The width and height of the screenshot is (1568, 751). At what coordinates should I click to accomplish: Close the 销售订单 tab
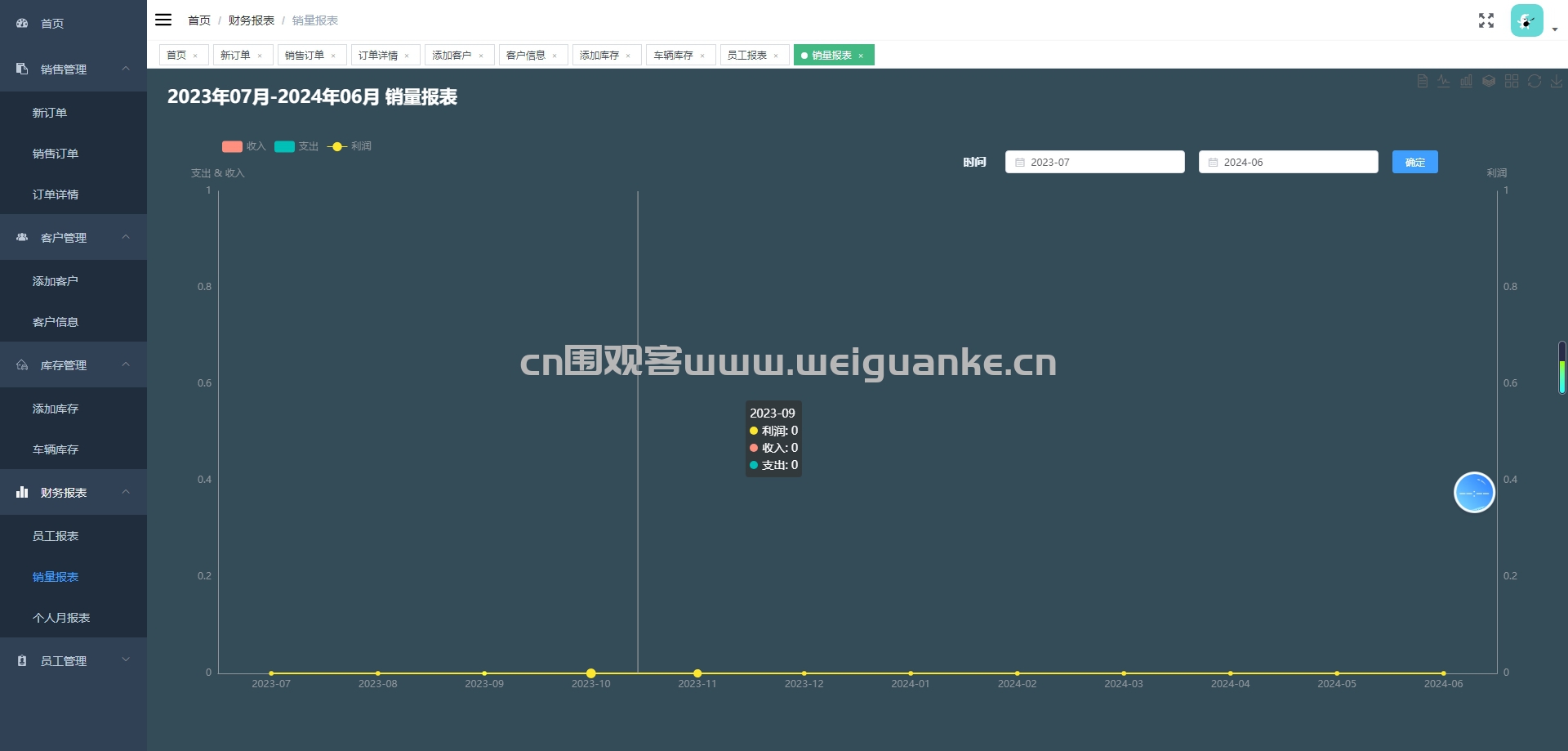pos(333,56)
